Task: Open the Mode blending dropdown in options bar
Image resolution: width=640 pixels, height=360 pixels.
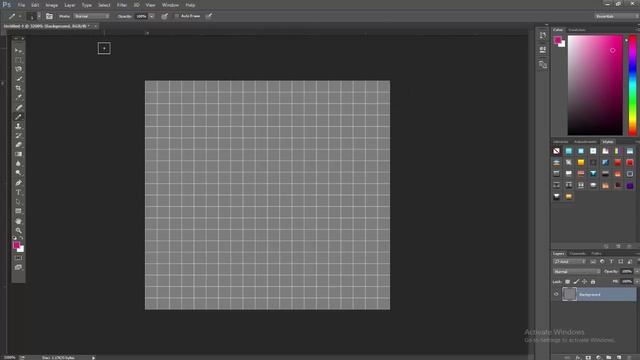Action: tap(92, 16)
